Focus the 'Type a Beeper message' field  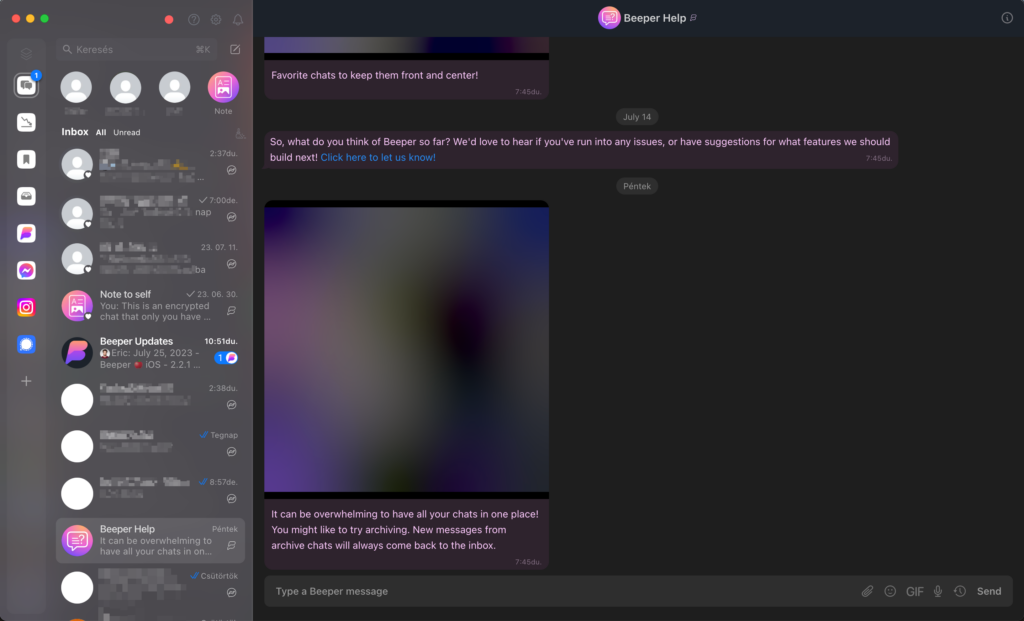pyautogui.click(x=565, y=592)
